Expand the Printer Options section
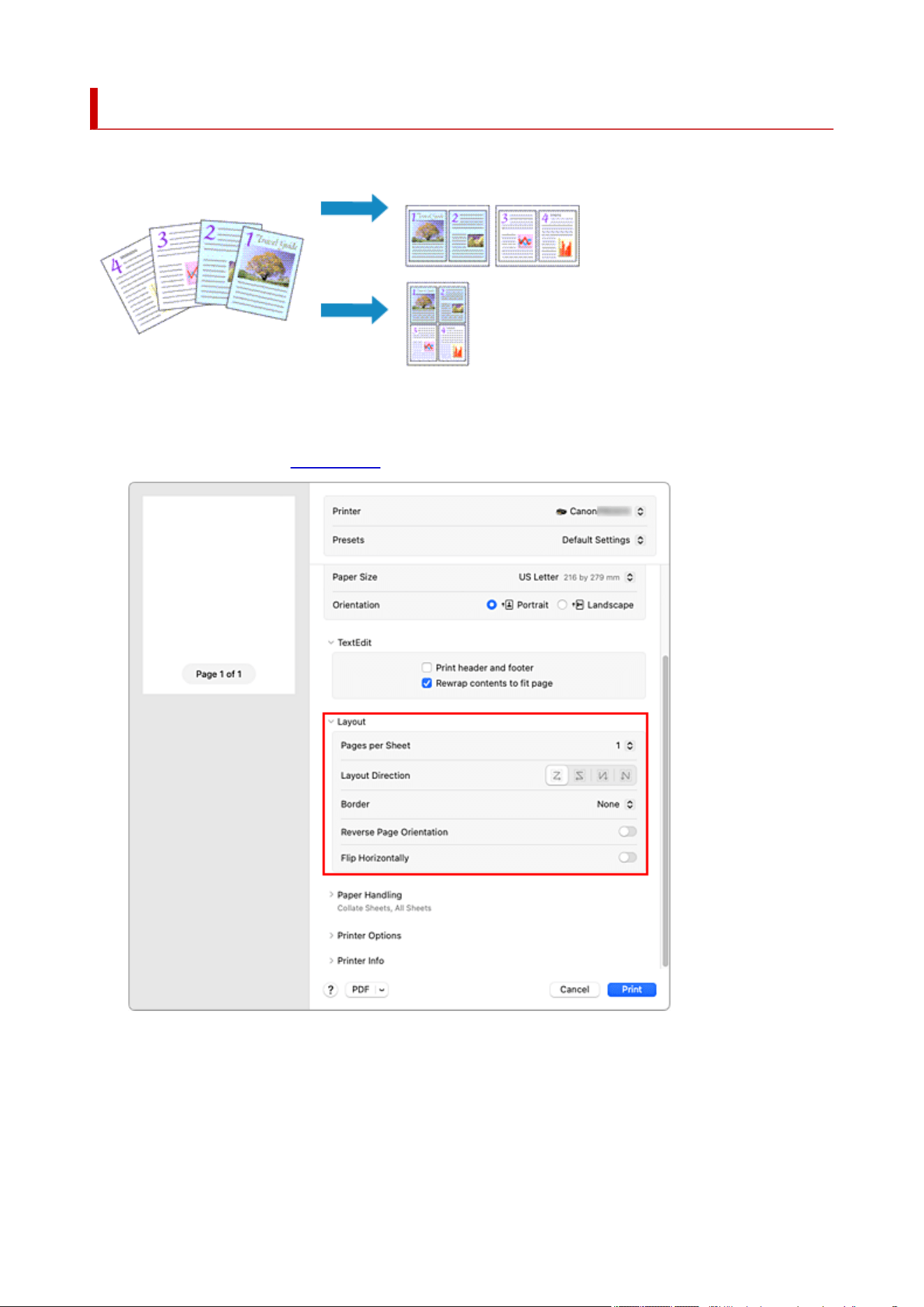 point(331,936)
